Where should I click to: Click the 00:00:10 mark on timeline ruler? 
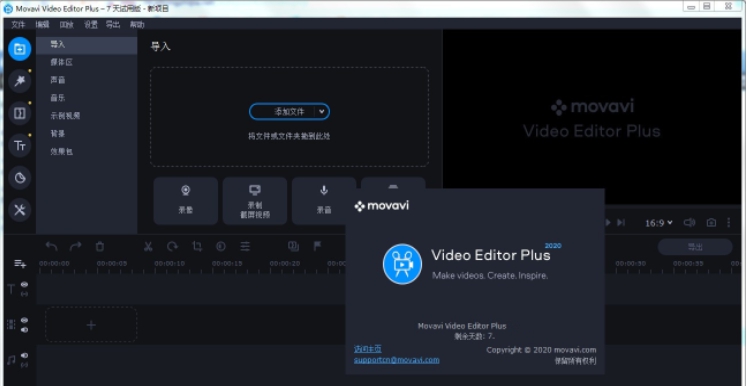click(169, 264)
